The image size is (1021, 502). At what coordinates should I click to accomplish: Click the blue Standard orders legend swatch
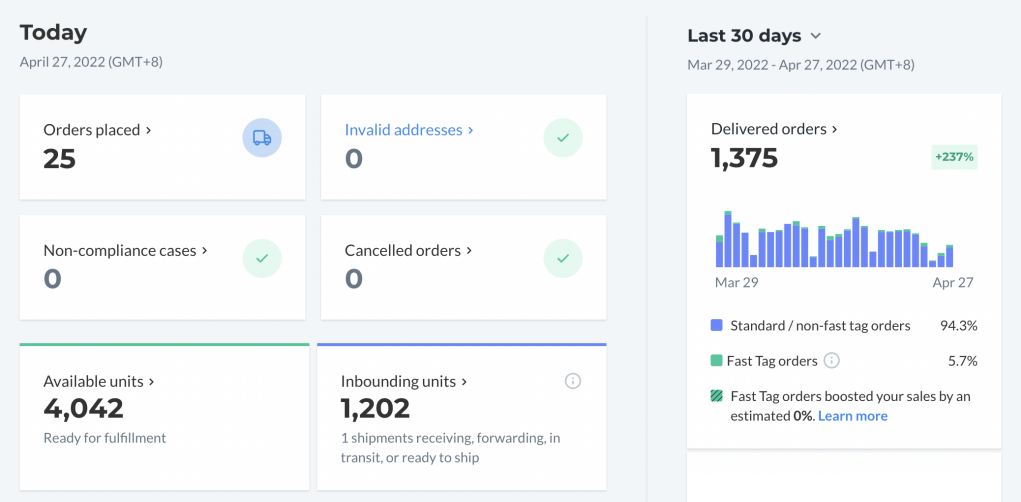(x=717, y=326)
